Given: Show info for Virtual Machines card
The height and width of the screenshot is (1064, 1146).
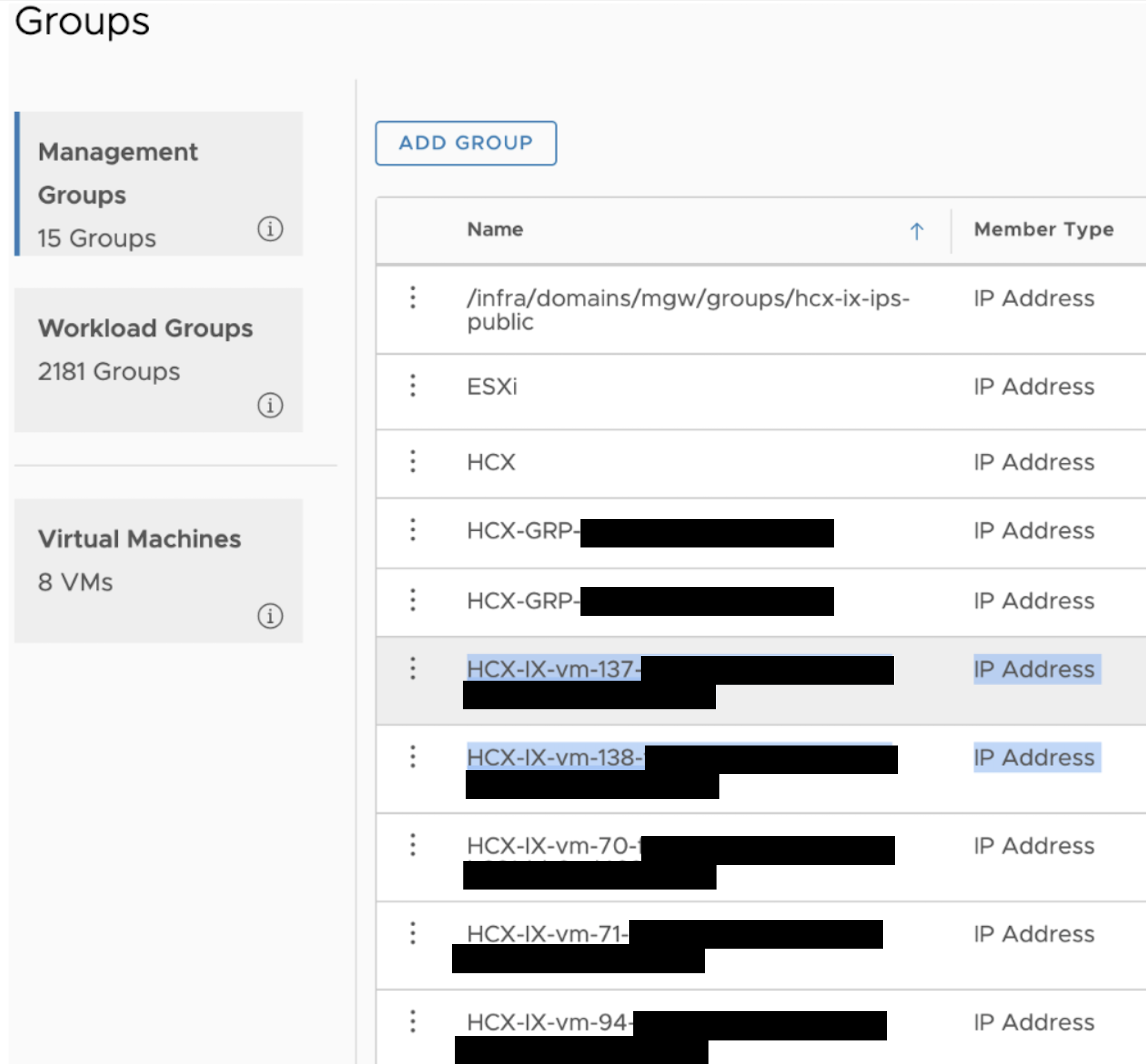Looking at the screenshot, I should [x=269, y=616].
